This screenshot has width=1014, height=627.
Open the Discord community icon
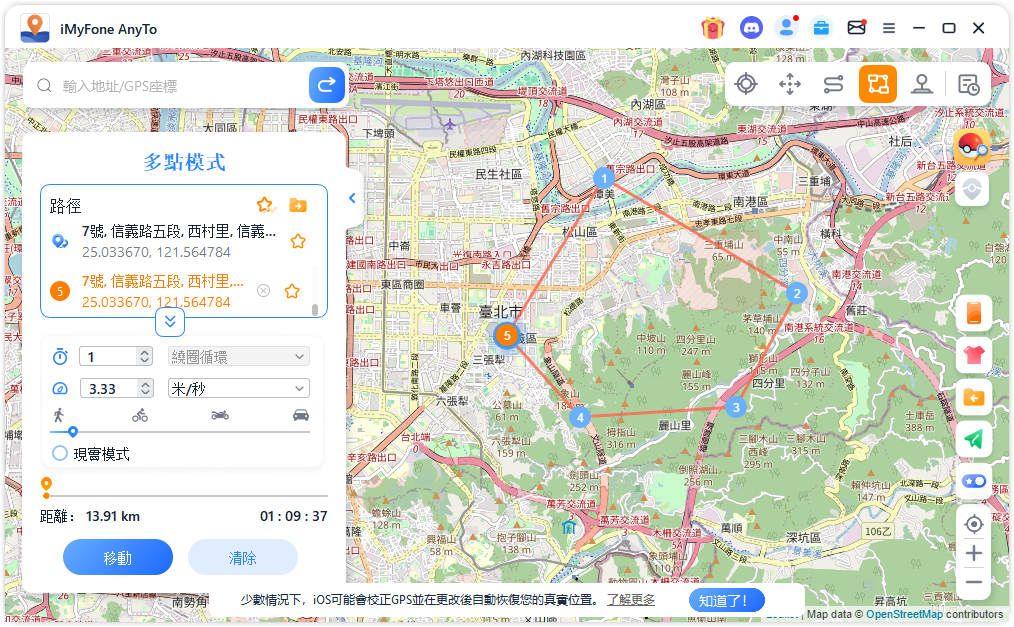[751, 28]
